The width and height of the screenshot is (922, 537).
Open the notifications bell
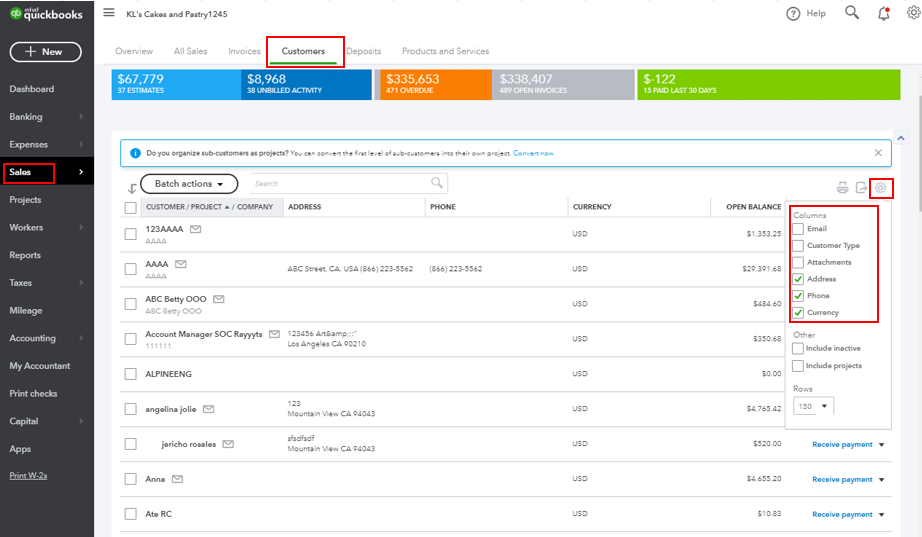click(883, 13)
